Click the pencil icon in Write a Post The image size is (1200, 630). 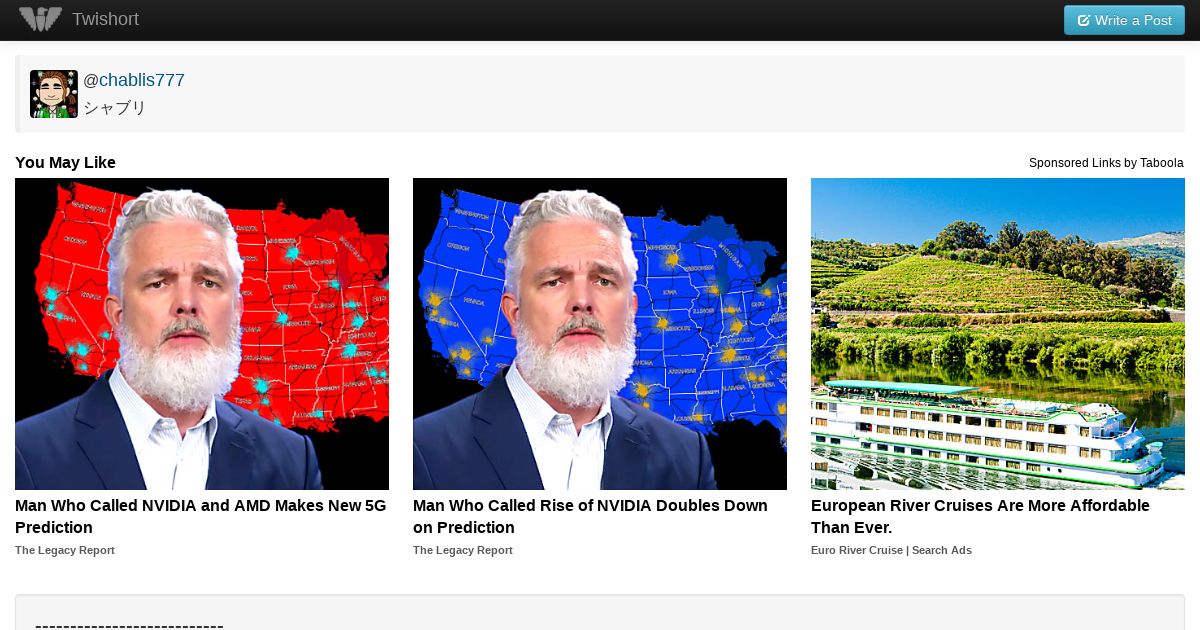point(1083,20)
